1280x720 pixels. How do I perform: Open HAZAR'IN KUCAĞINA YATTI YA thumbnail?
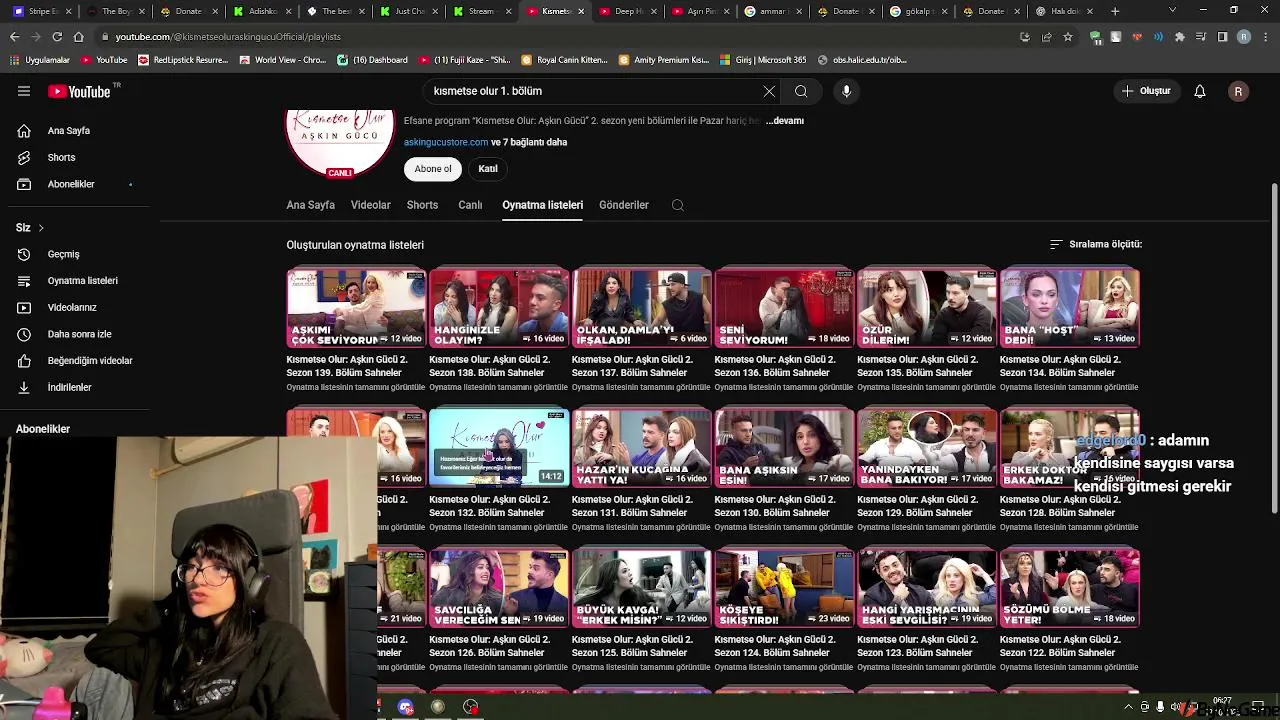click(x=642, y=448)
